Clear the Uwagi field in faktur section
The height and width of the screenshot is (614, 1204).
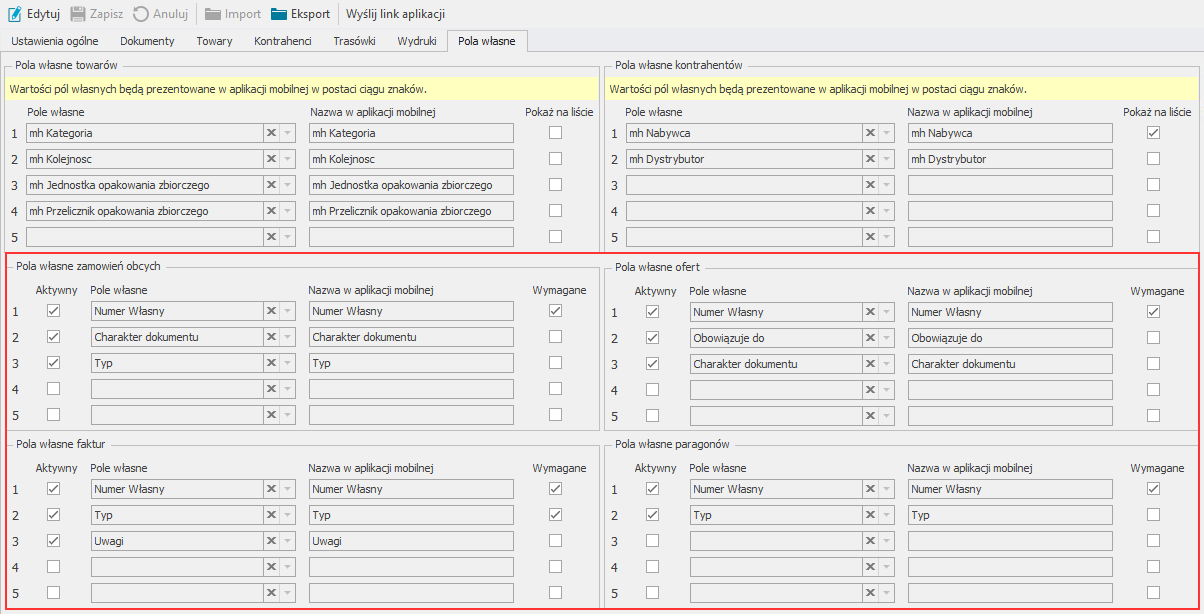point(271,541)
